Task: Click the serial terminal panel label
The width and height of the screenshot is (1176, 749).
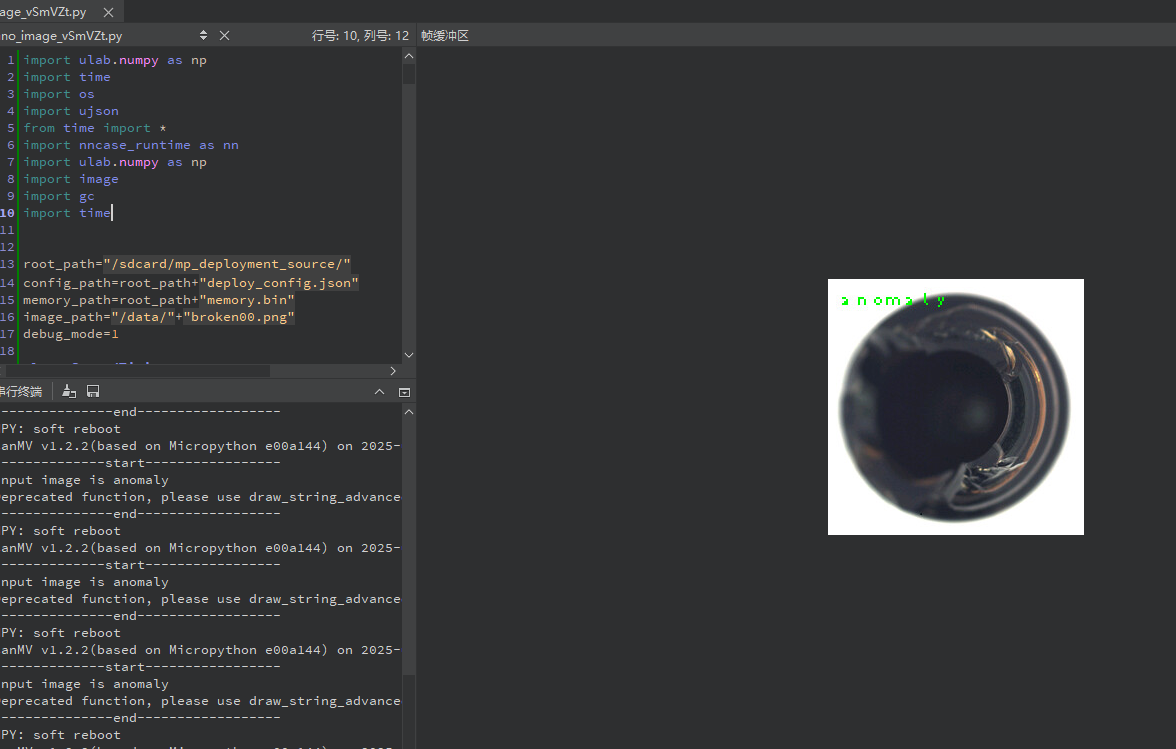Action: [x=22, y=392]
